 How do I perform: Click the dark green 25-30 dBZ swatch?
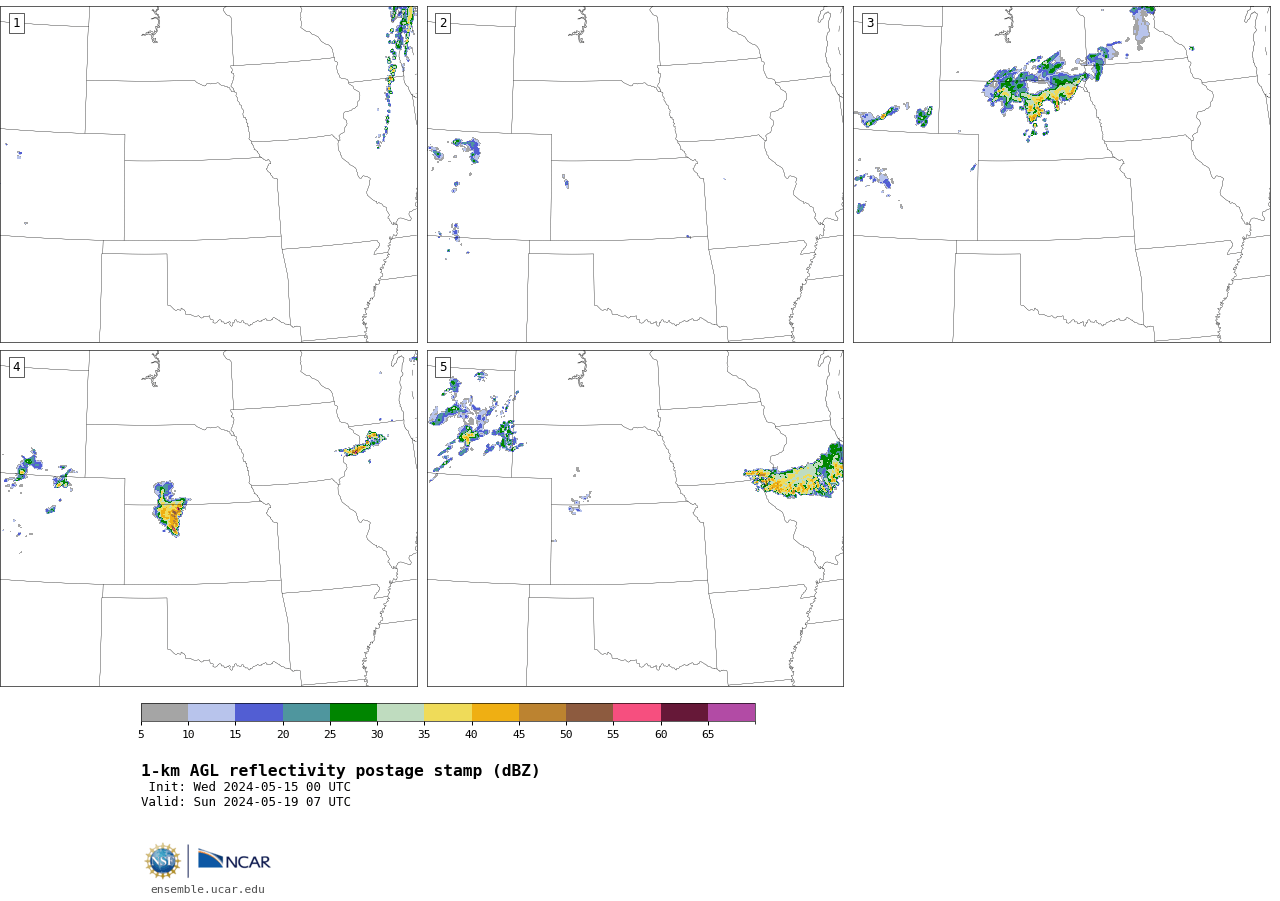coord(353,713)
